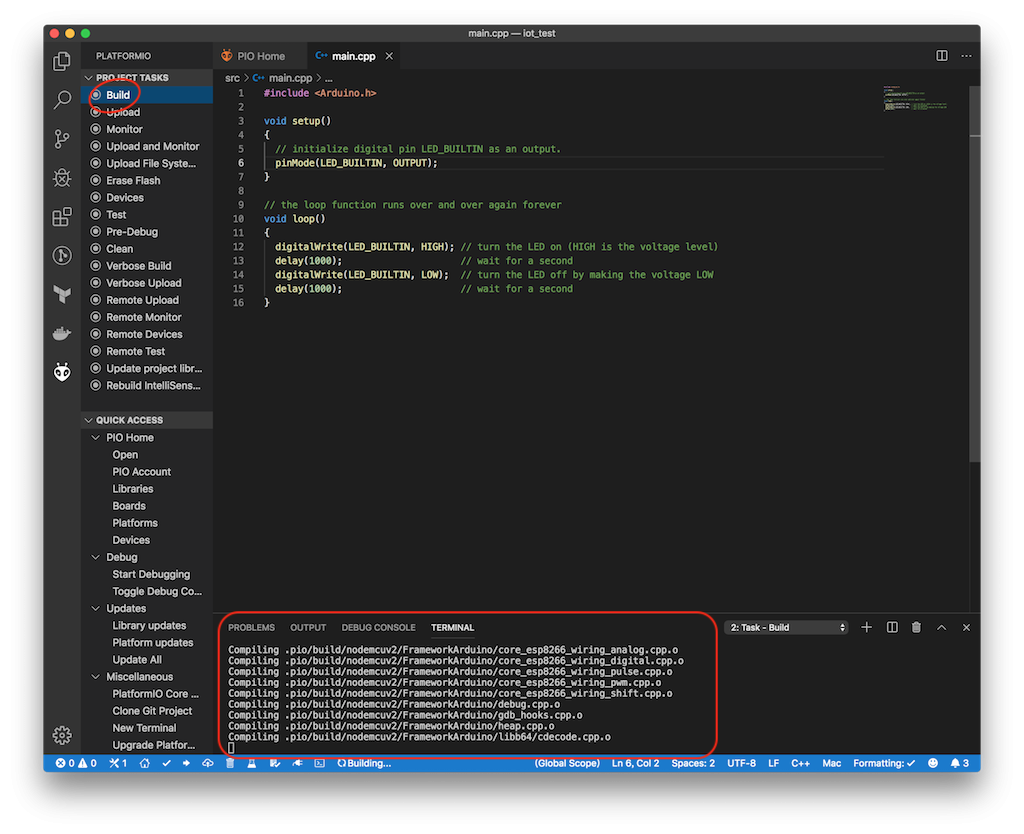Click the PlatformIO Build checkmark in the status bar
This screenshot has height=834, width=1024.
167,763
